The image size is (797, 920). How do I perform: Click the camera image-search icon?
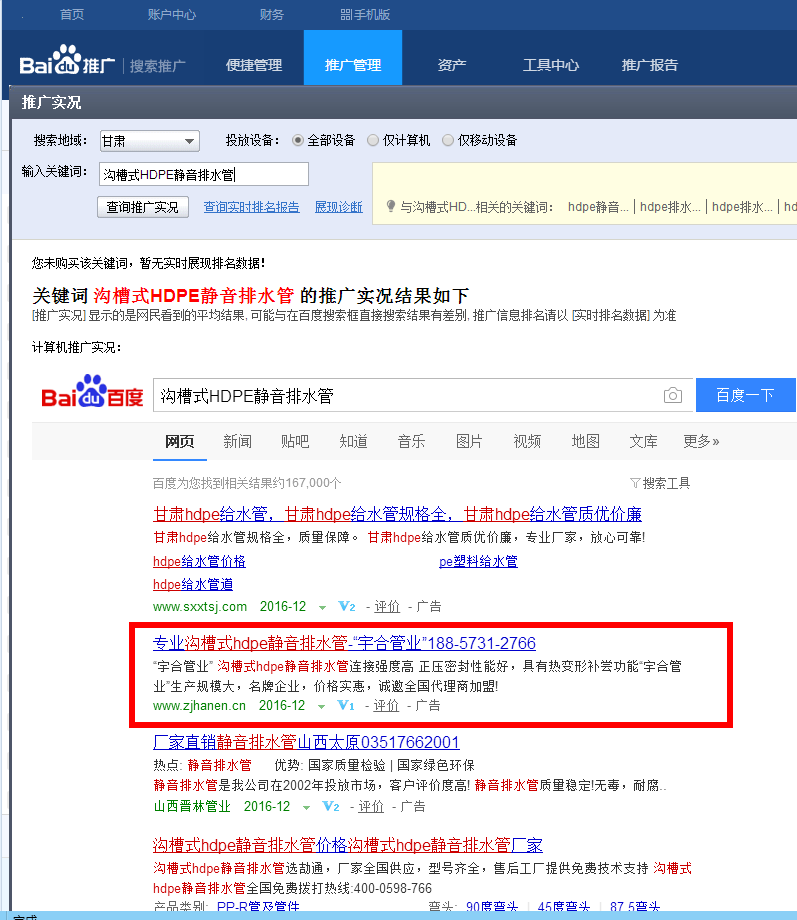tap(673, 395)
